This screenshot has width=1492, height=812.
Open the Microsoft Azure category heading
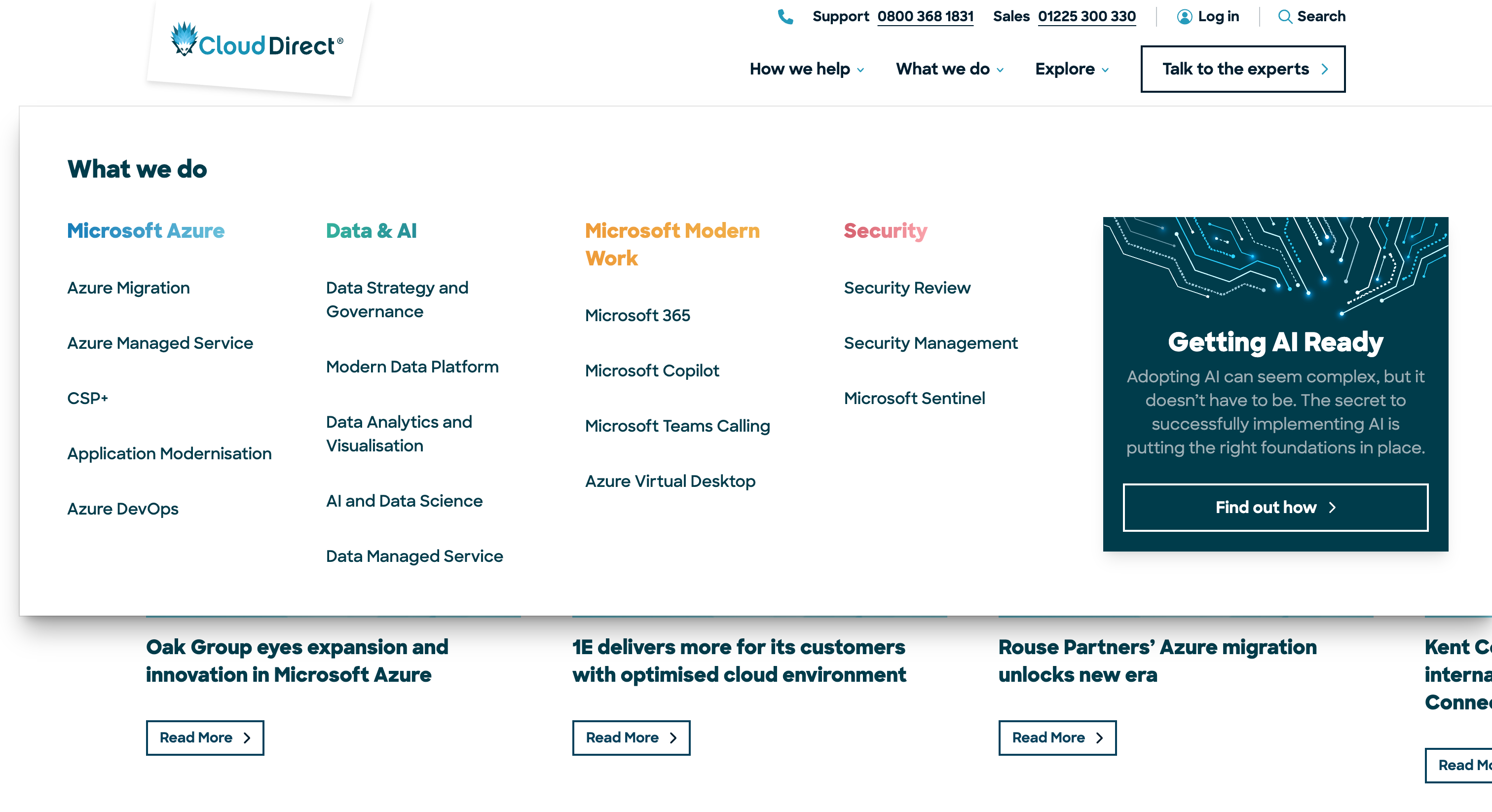146,230
